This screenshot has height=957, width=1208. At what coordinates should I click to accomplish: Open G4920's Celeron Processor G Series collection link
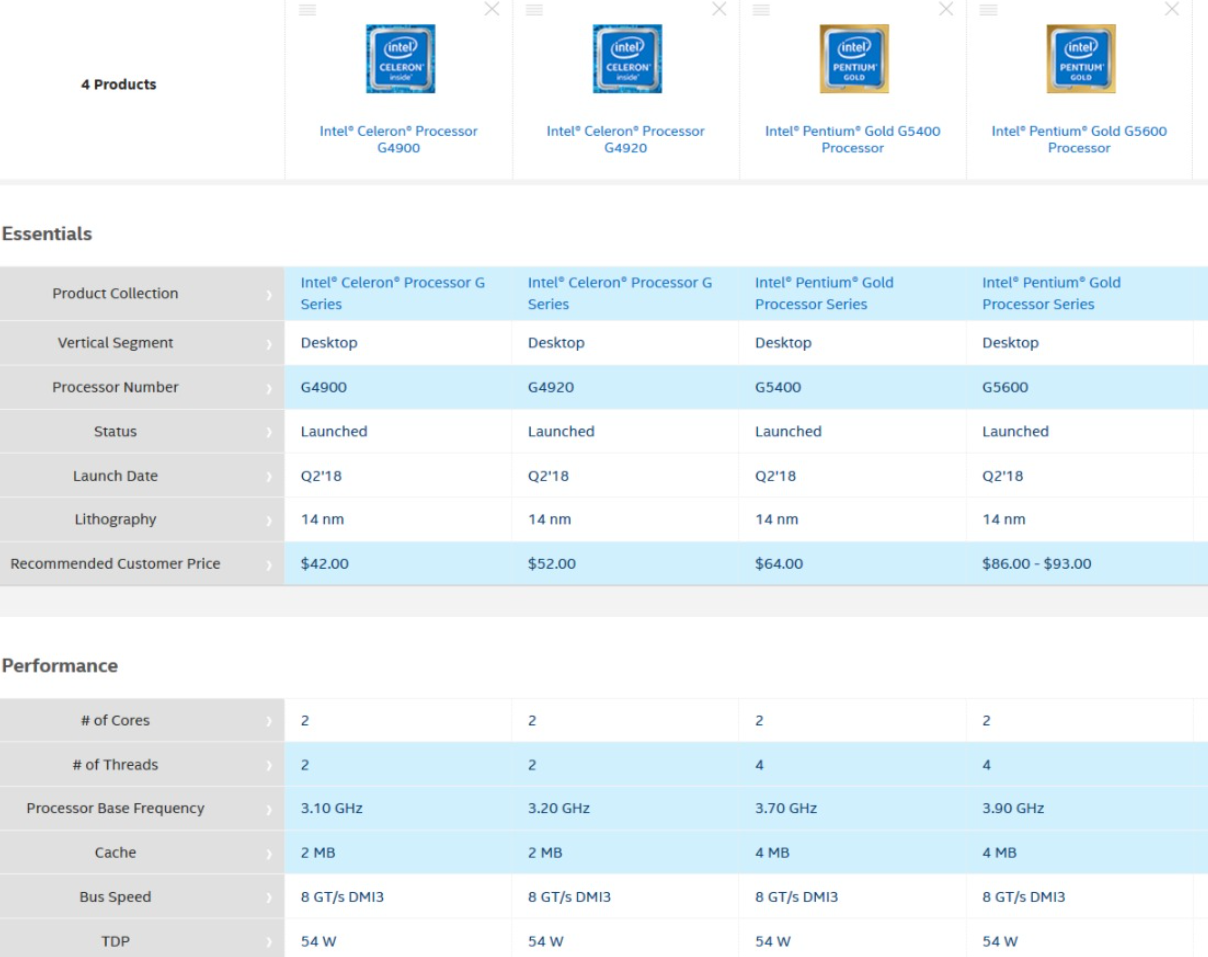620,293
